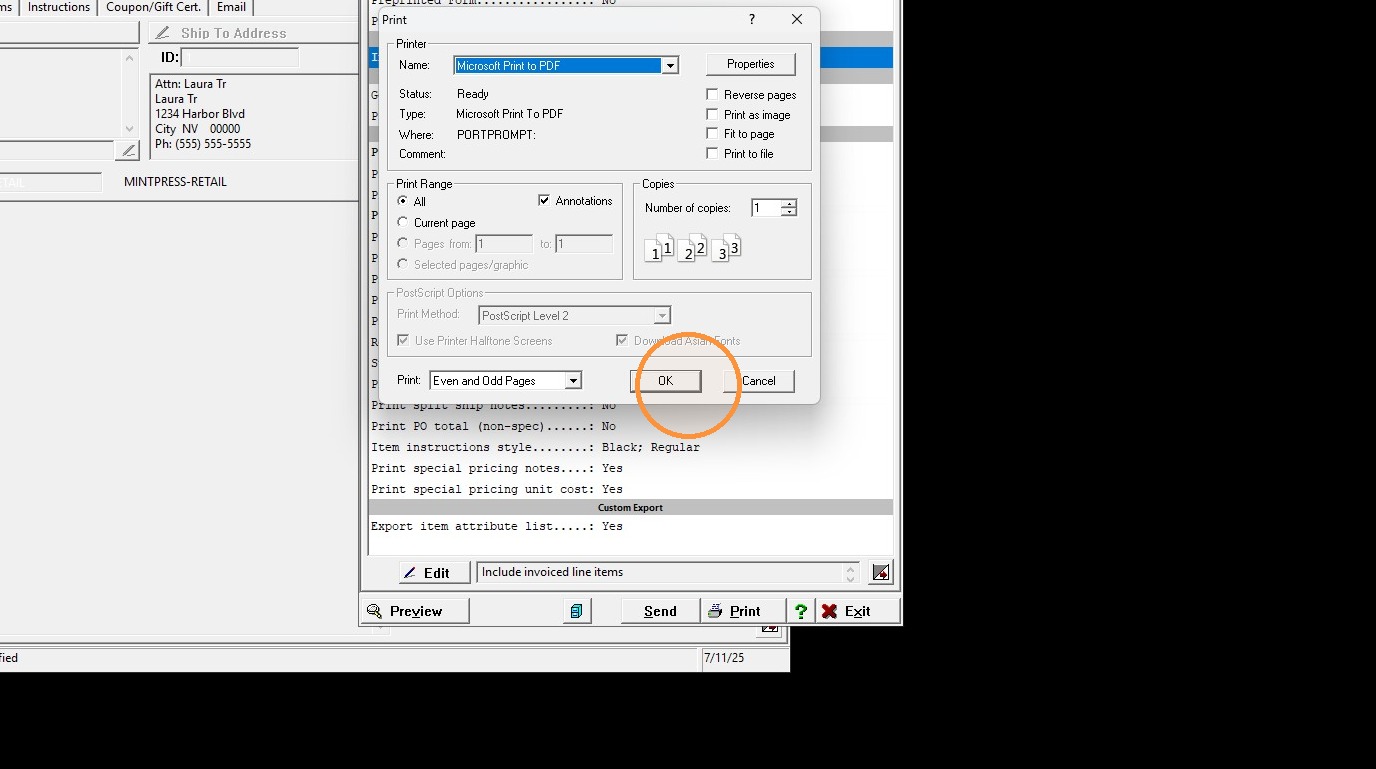Click the icon right of invoiced line items
The height and width of the screenshot is (769, 1376).
[881, 572]
